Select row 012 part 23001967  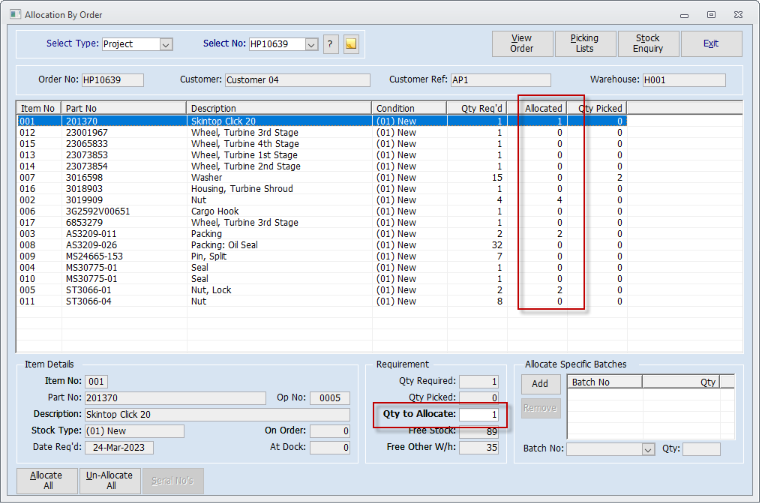pos(322,132)
